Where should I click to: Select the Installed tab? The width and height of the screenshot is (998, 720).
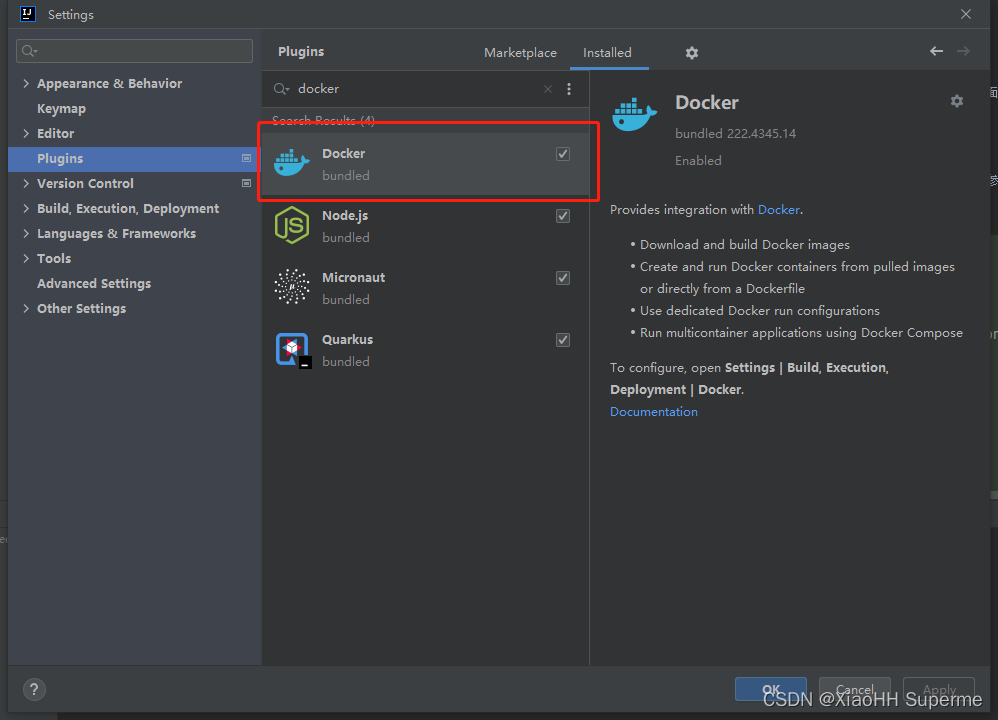pos(609,52)
